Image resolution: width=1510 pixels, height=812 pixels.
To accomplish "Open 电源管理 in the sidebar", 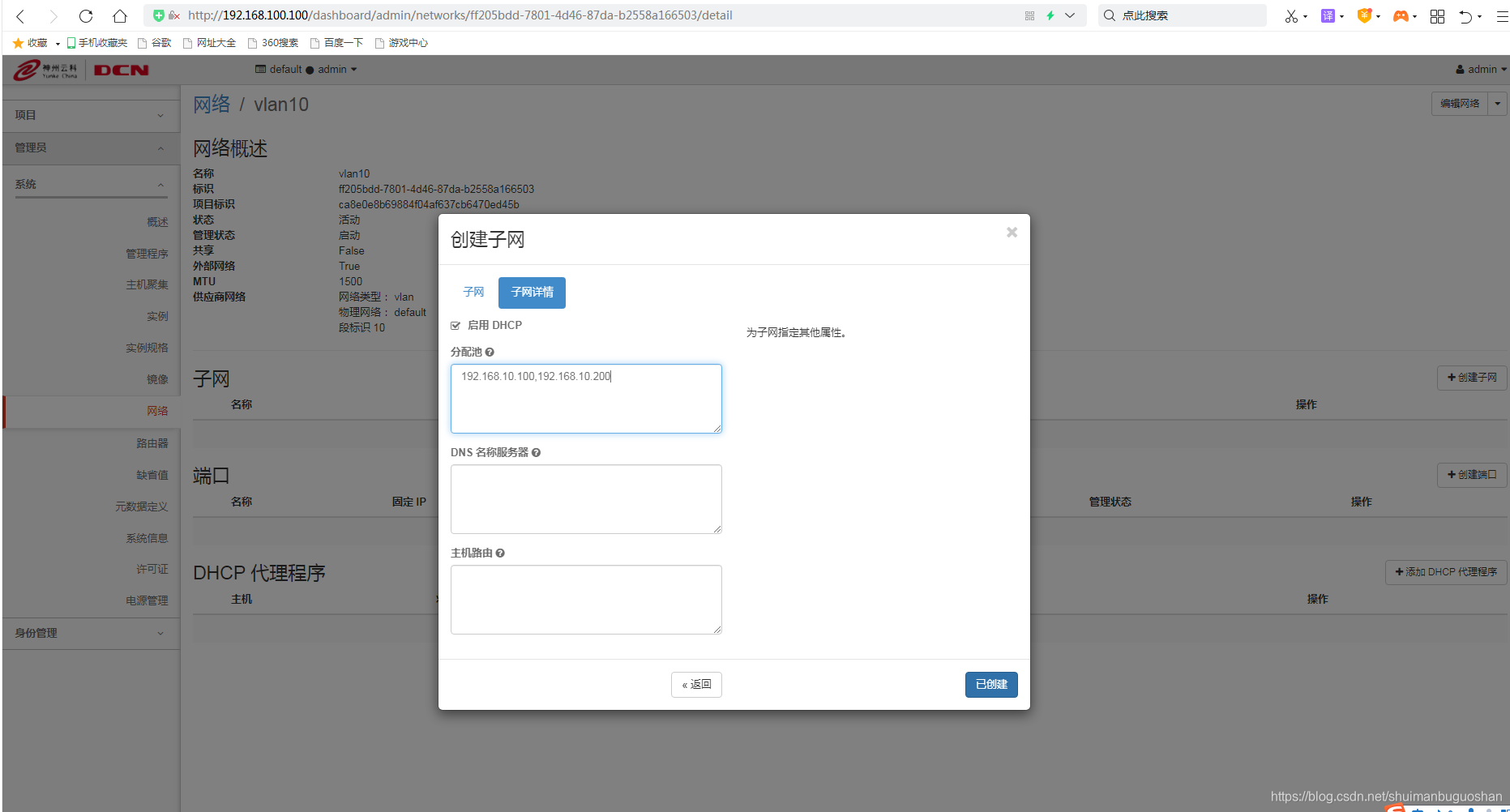I will tap(147, 600).
